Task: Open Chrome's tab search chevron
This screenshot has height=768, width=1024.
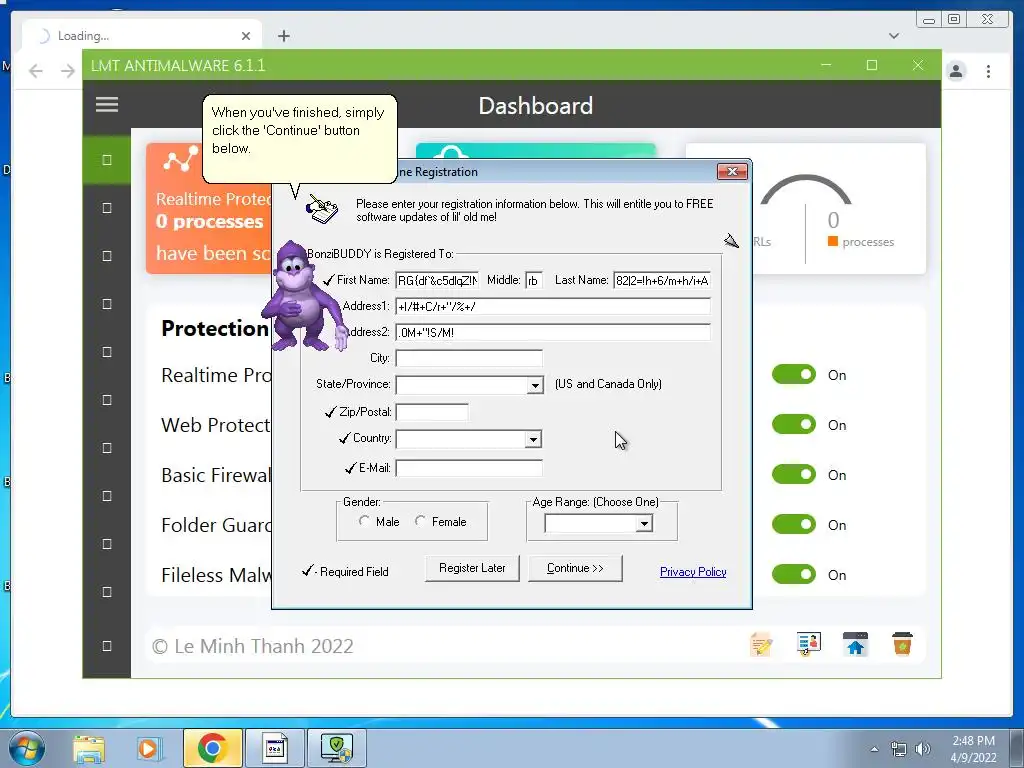Action: coord(894,36)
